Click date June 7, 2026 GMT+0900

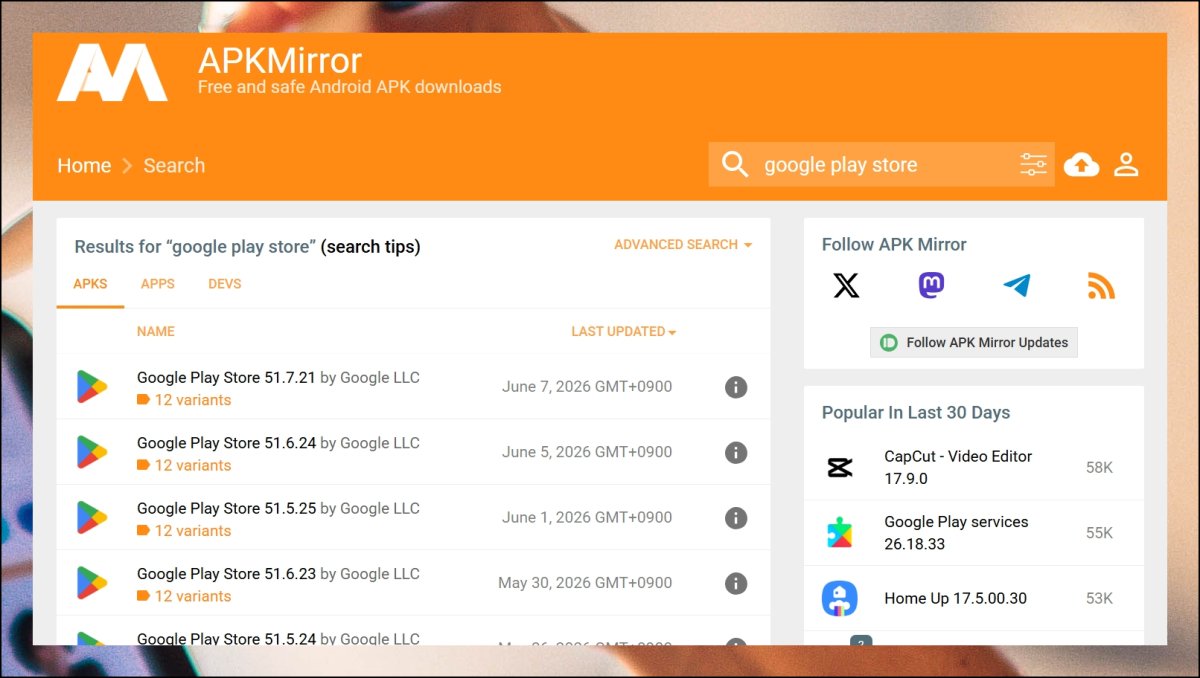pyautogui.click(x=587, y=387)
